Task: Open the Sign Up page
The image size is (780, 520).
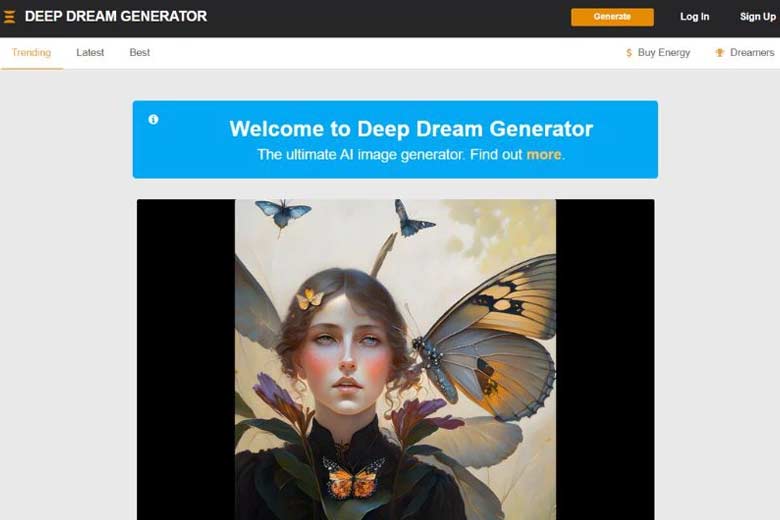Action: pyautogui.click(x=758, y=17)
